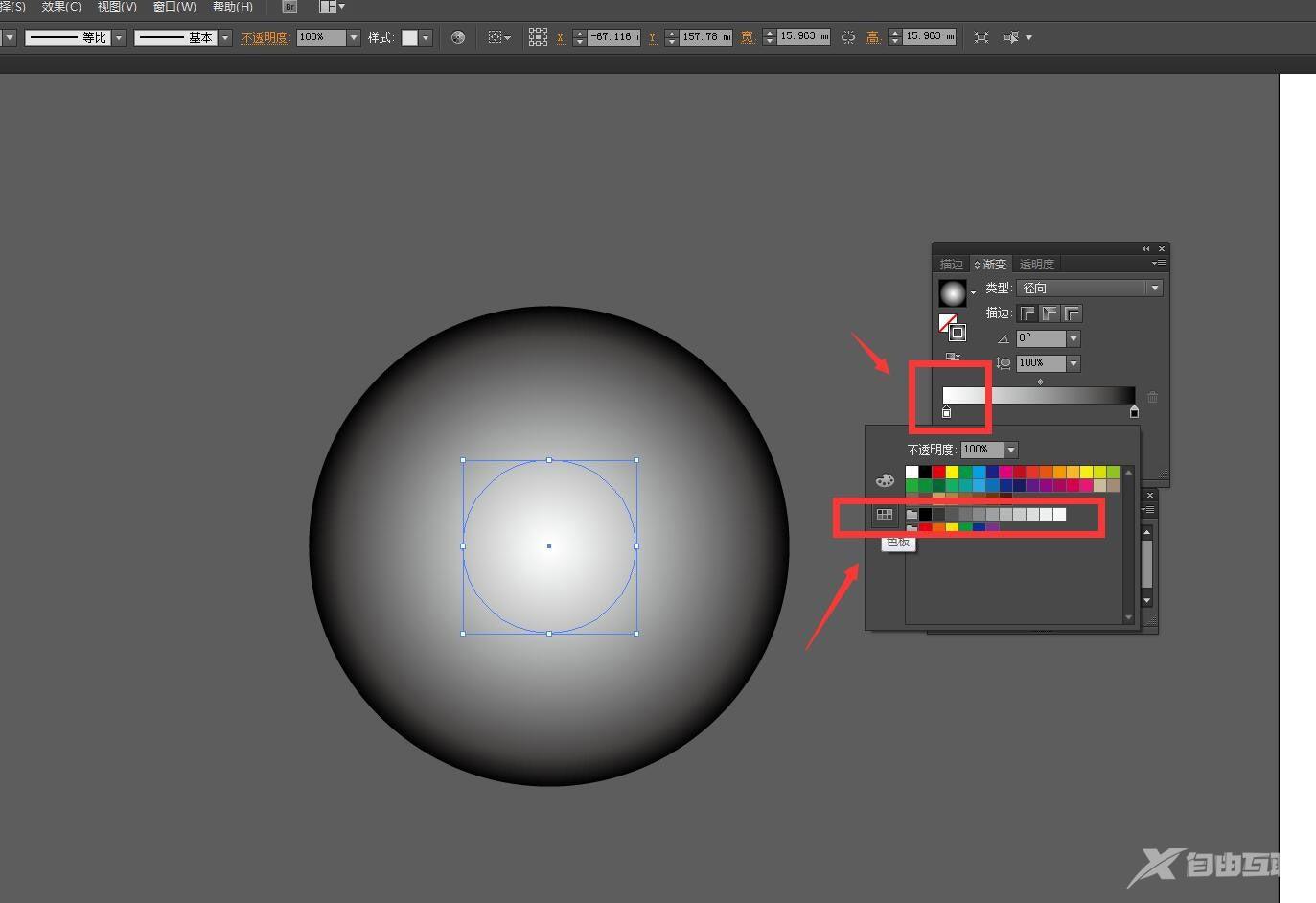Click the height value field 15.963
This screenshot has height=903, width=1316.
[x=930, y=36]
